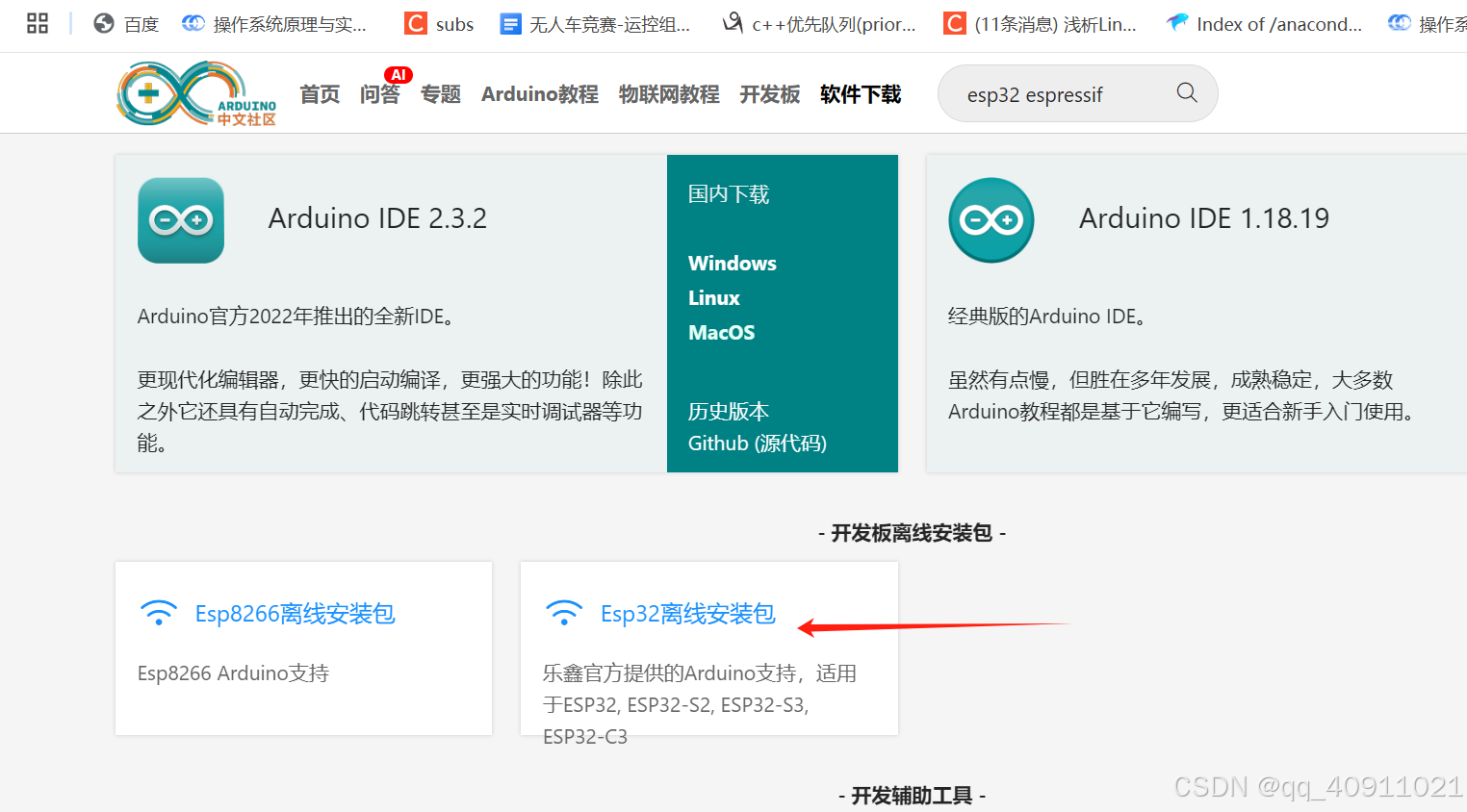The image size is (1467, 812).
Task: Click the Wi-Fi icon beside Esp8266离线安装包
Action: [159, 612]
